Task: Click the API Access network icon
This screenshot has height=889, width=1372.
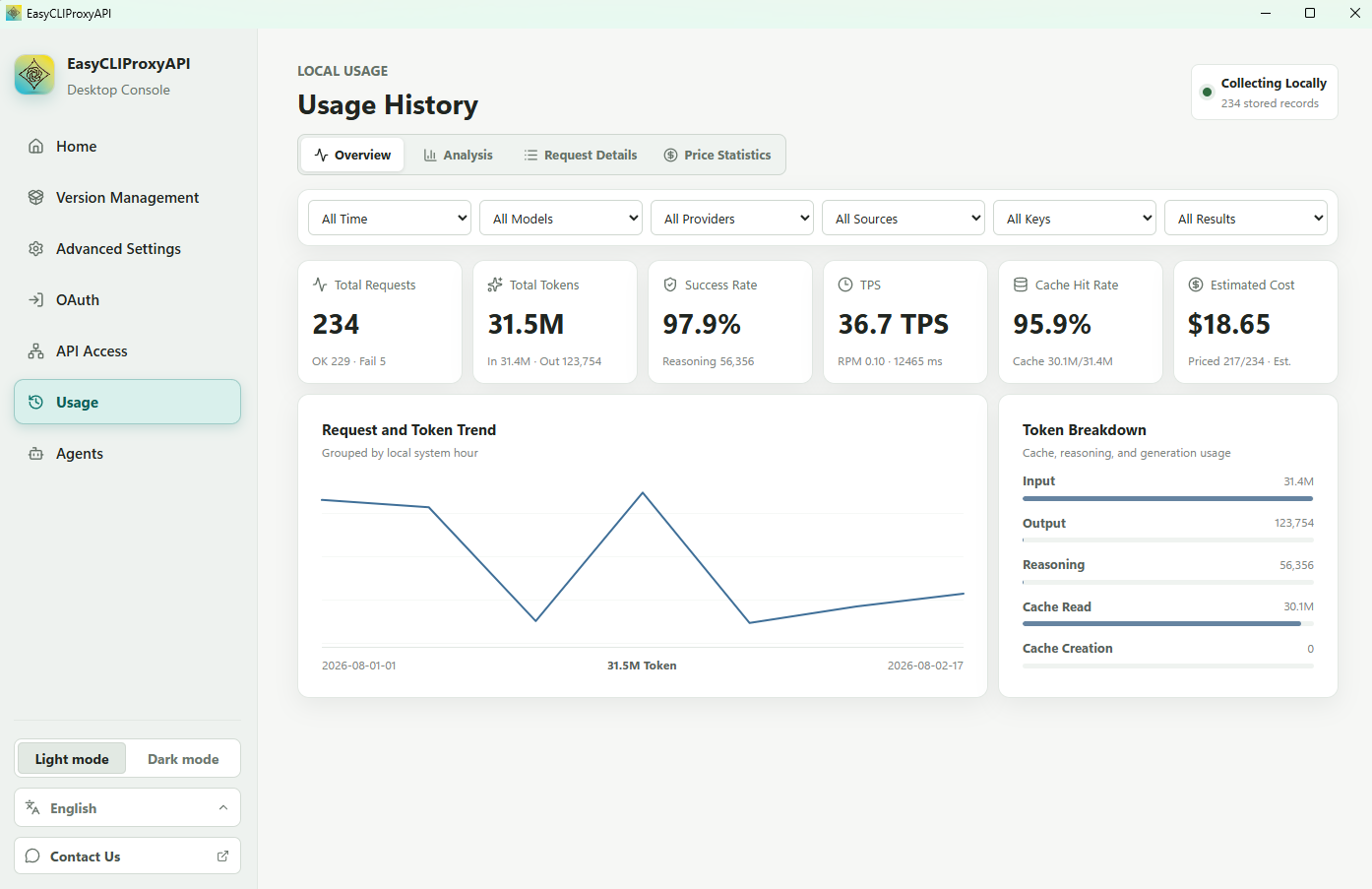Action: tap(36, 350)
